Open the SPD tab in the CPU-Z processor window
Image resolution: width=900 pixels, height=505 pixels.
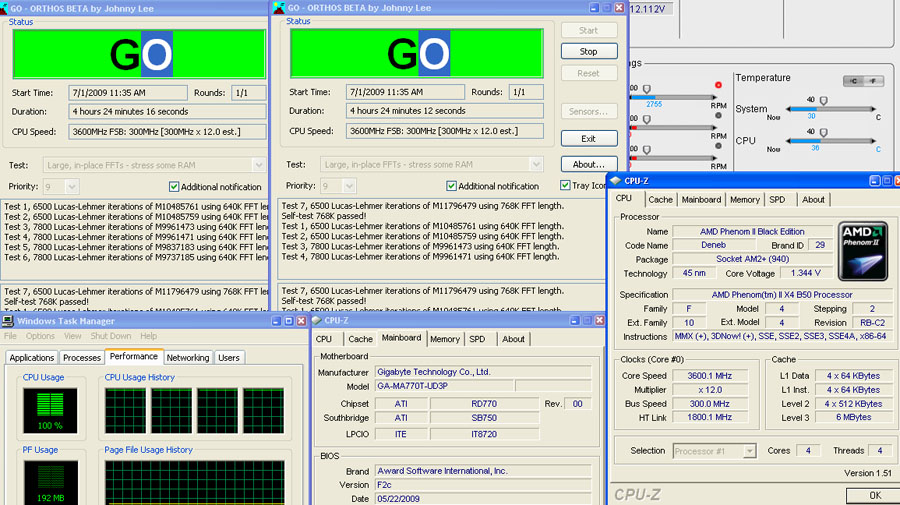777,200
